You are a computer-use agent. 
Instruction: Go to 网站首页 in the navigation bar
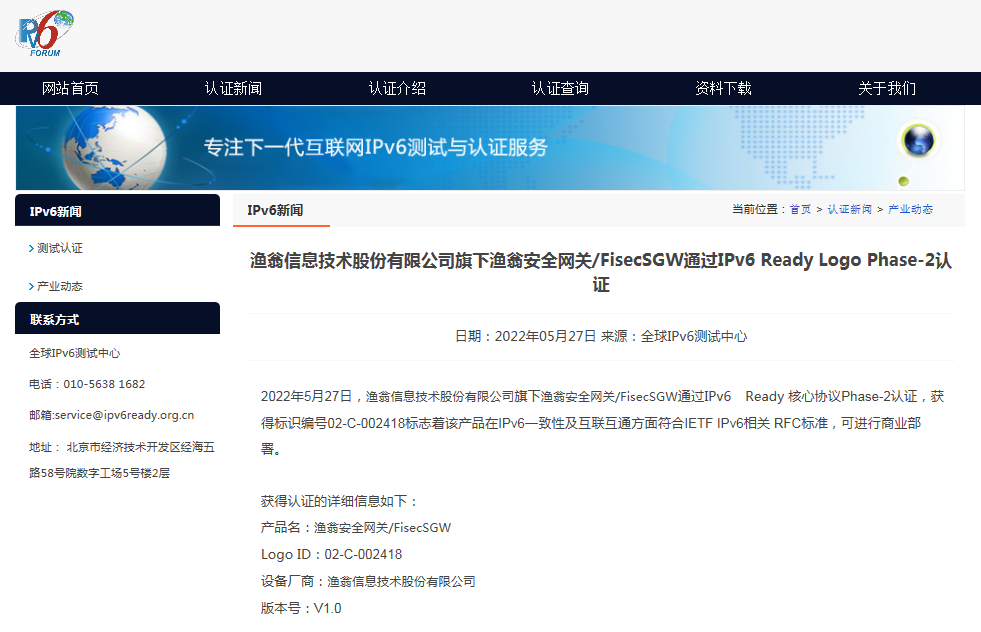pos(70,88)
